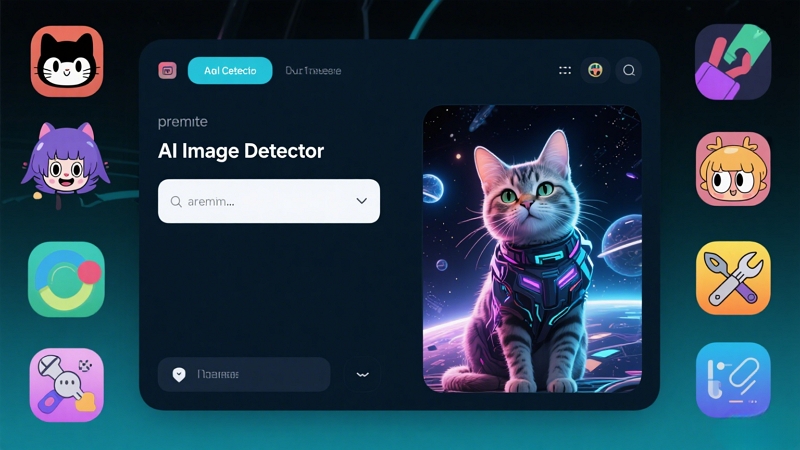Select the Aal Cetecto tab
The image size is (800, 450).
pos(230,70)
